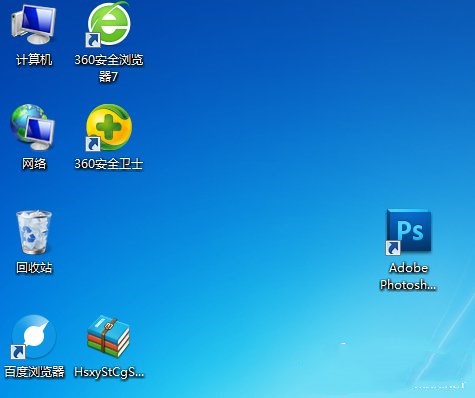This screenshot has height=398, width=475.
Task: Click the "Adobe Photosh..." label text
Action: (x=408, y=276)
